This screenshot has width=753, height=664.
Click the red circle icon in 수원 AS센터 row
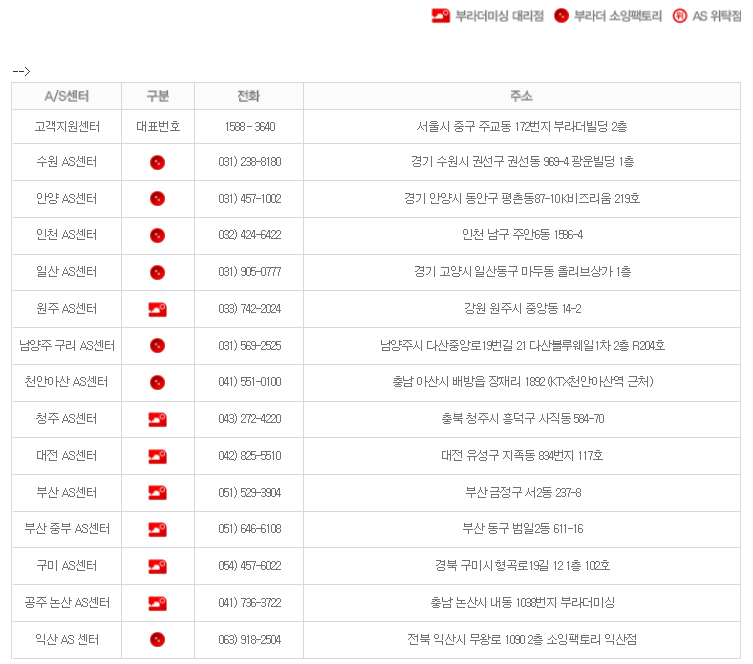pos(158,162)
